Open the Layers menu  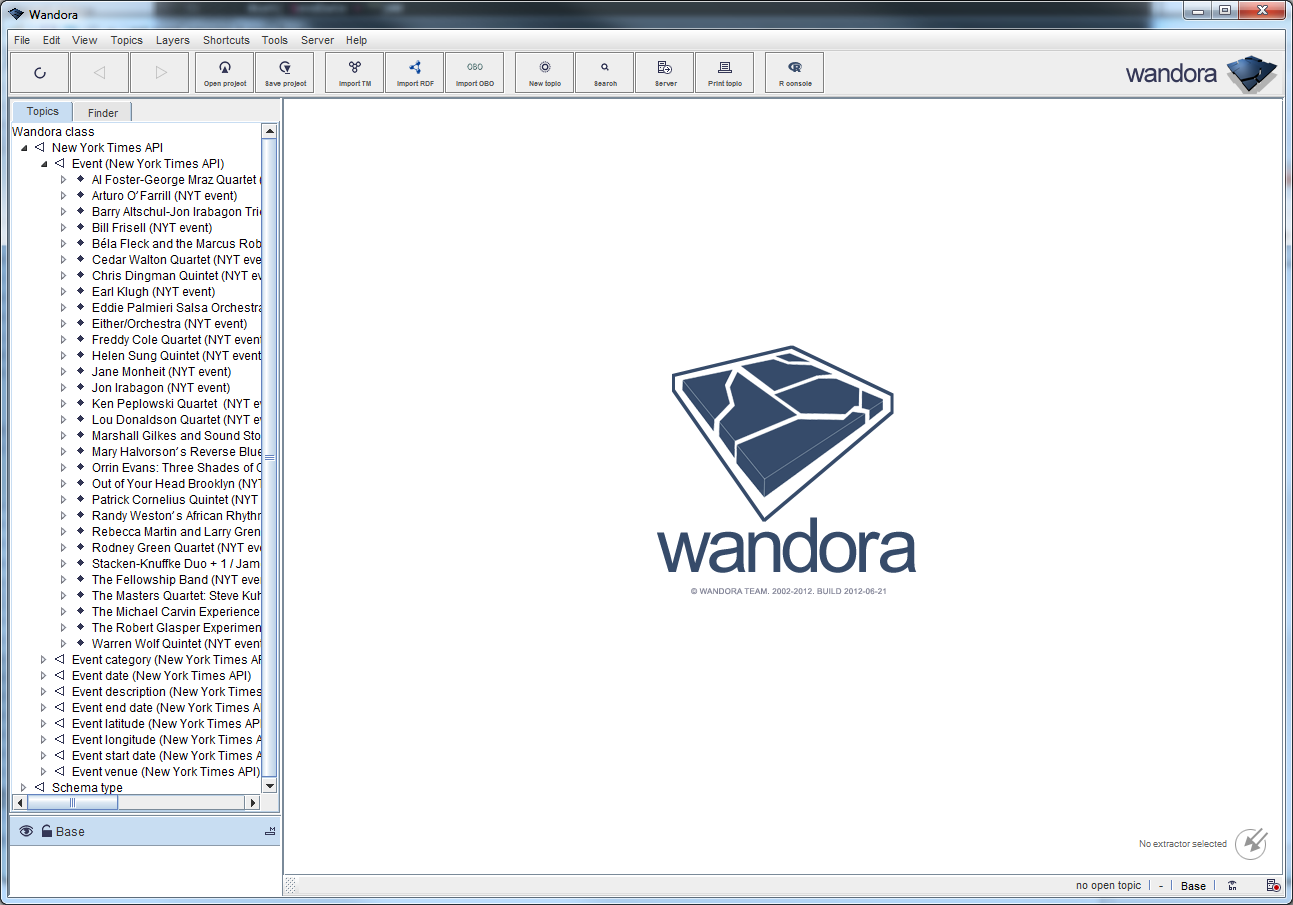[172, 40]
